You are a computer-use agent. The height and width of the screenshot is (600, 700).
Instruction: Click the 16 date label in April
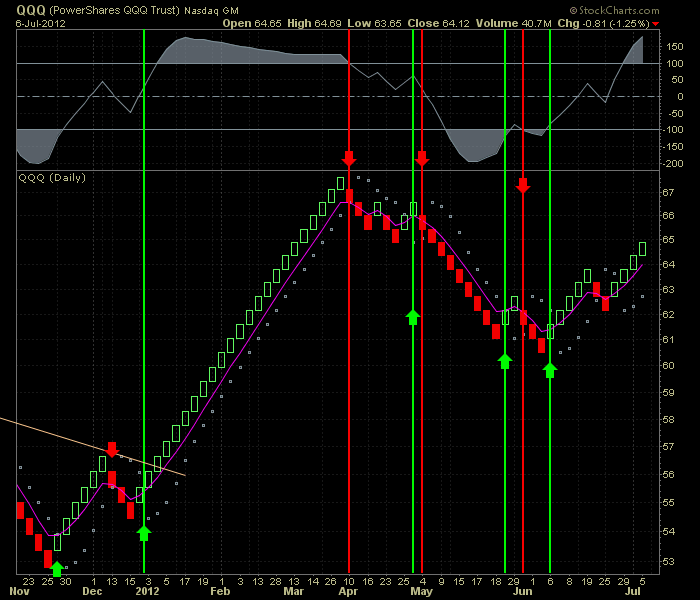(x=367, y=582)
